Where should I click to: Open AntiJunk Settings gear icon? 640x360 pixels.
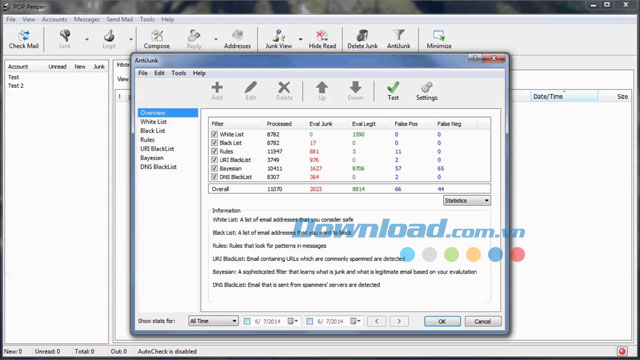(x=427, y=87)
